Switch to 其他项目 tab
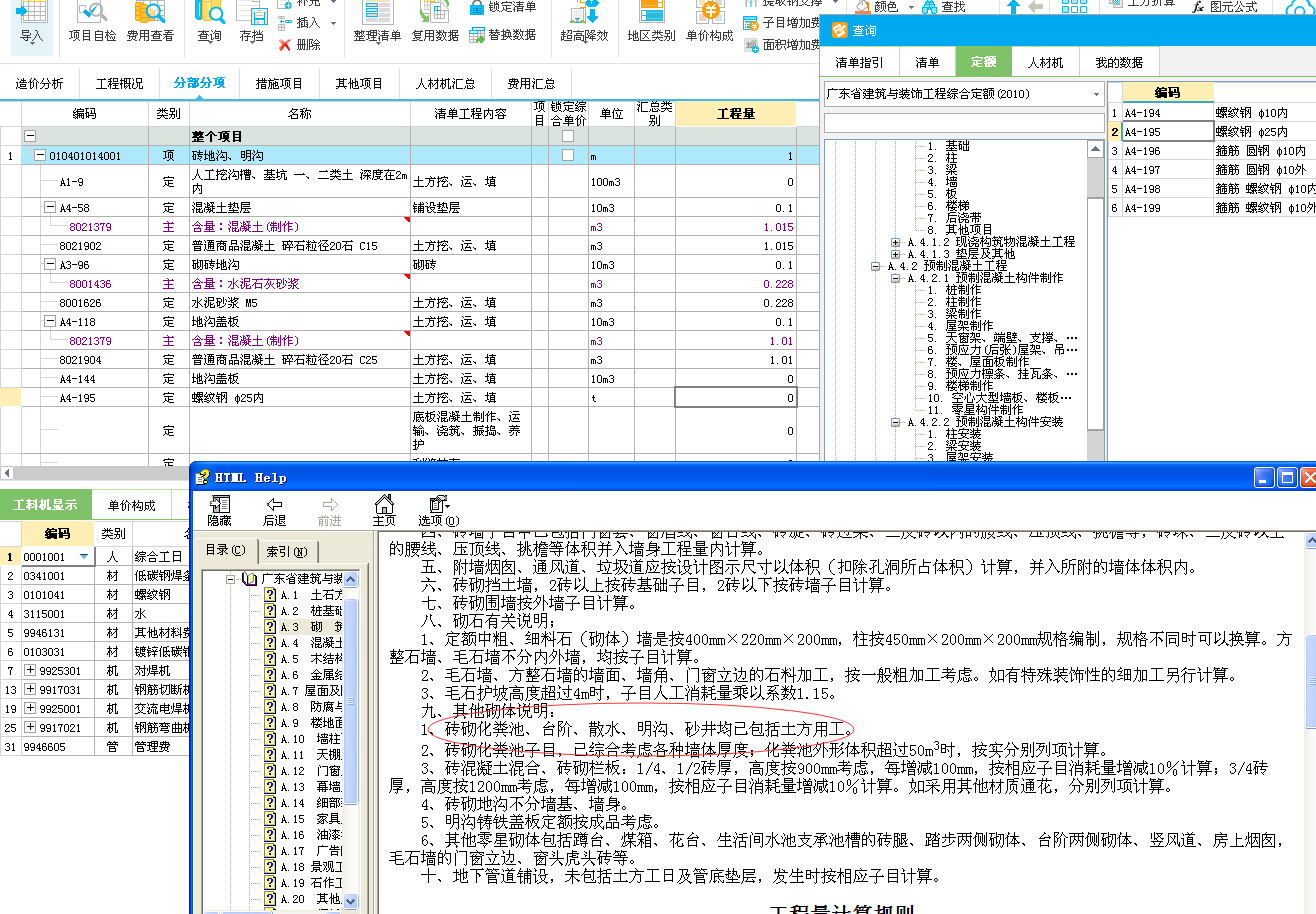 click(359, 84)
